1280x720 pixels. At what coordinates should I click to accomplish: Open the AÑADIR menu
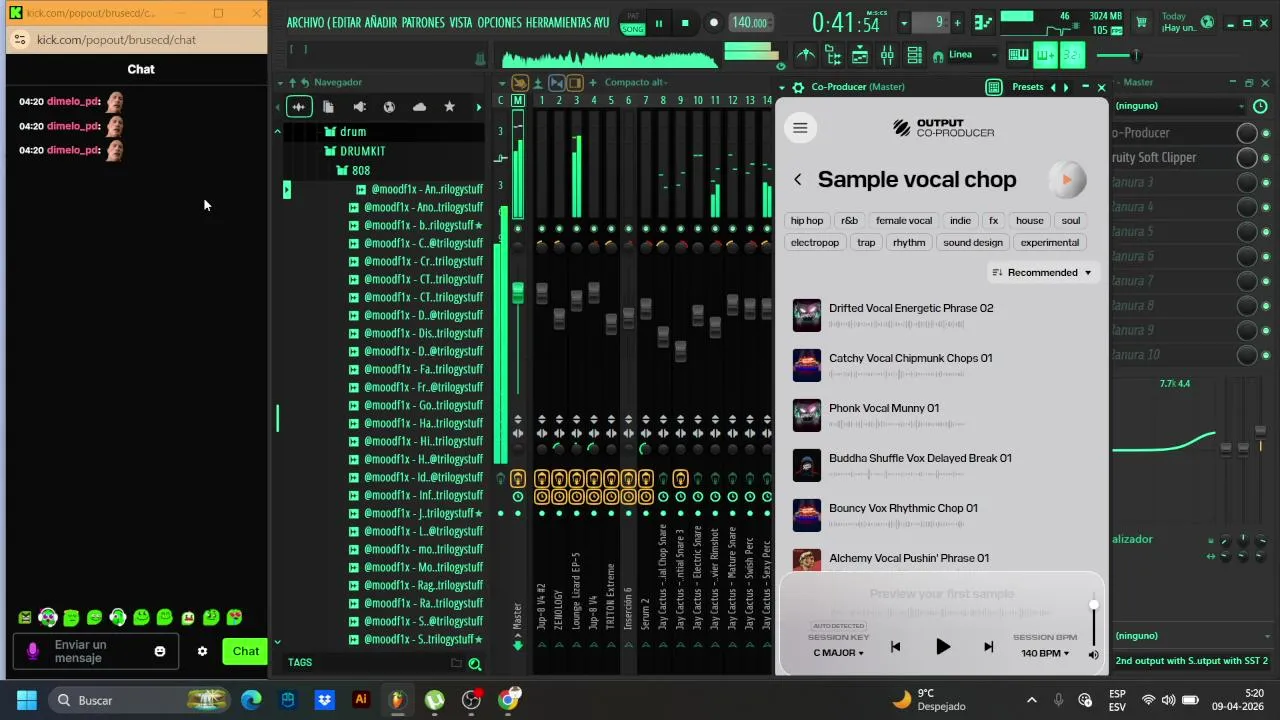pos(381,22)
